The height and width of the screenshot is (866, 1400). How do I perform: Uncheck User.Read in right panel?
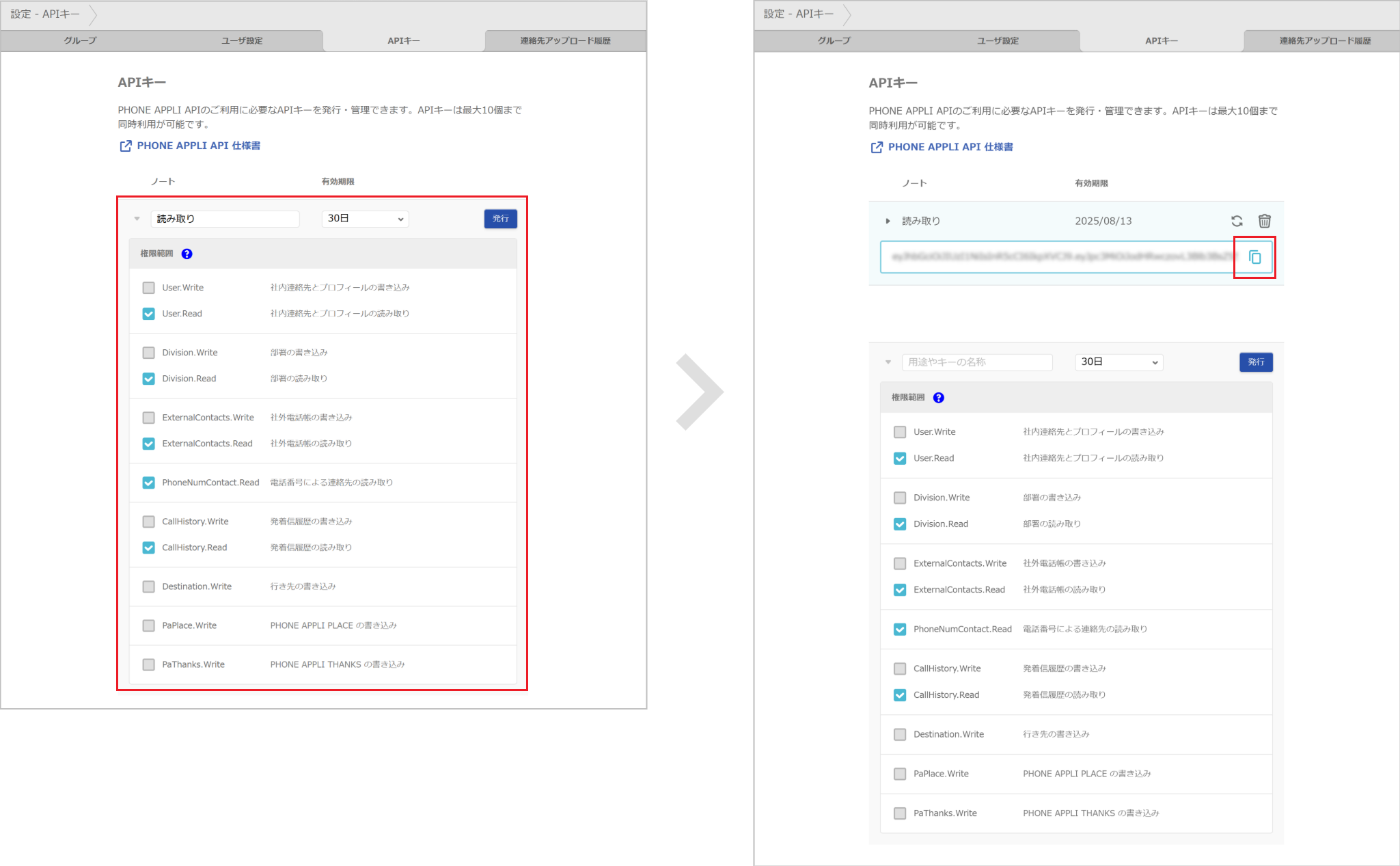(900, 459)
